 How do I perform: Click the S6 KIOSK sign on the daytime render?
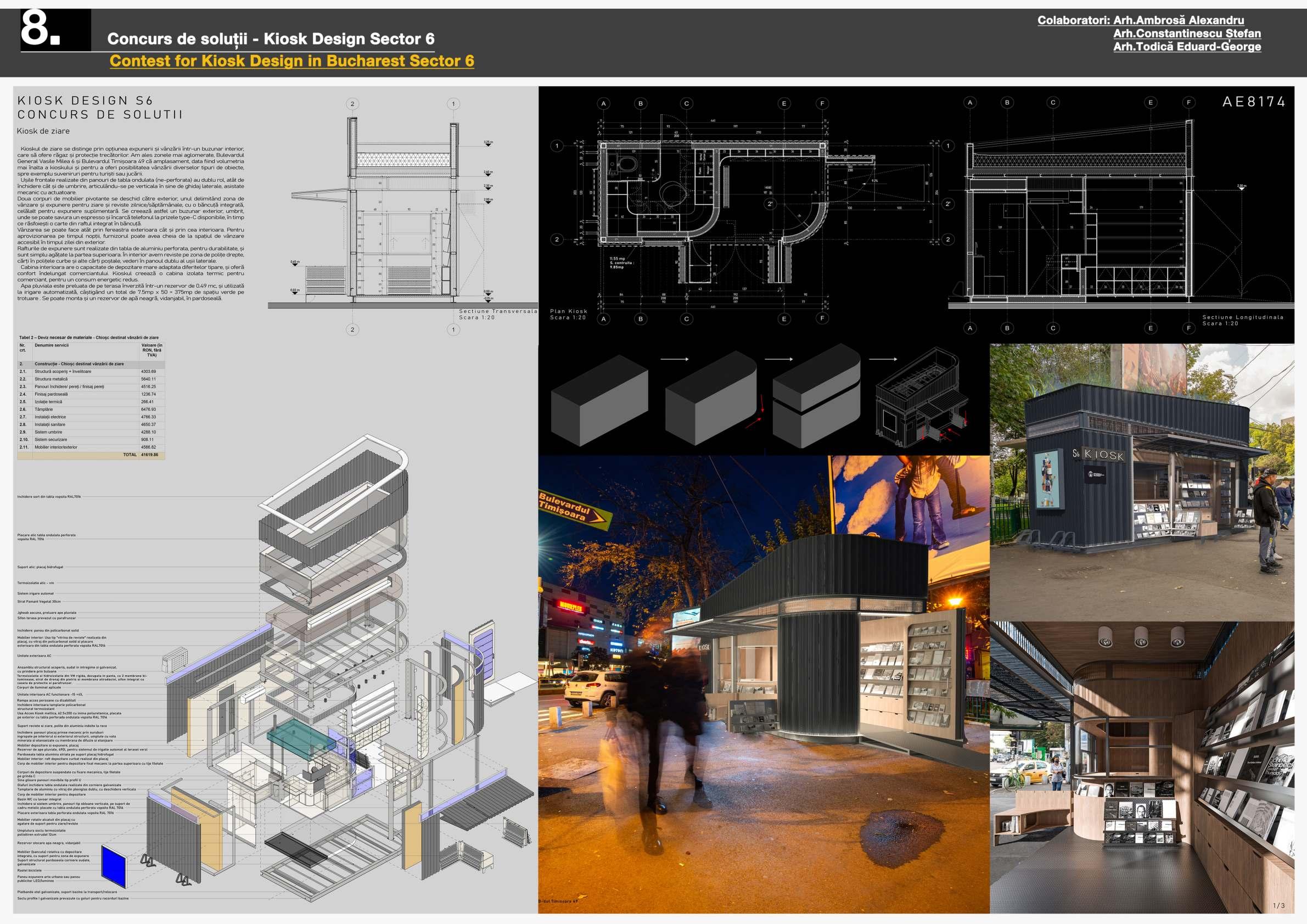coord(1098,455)
